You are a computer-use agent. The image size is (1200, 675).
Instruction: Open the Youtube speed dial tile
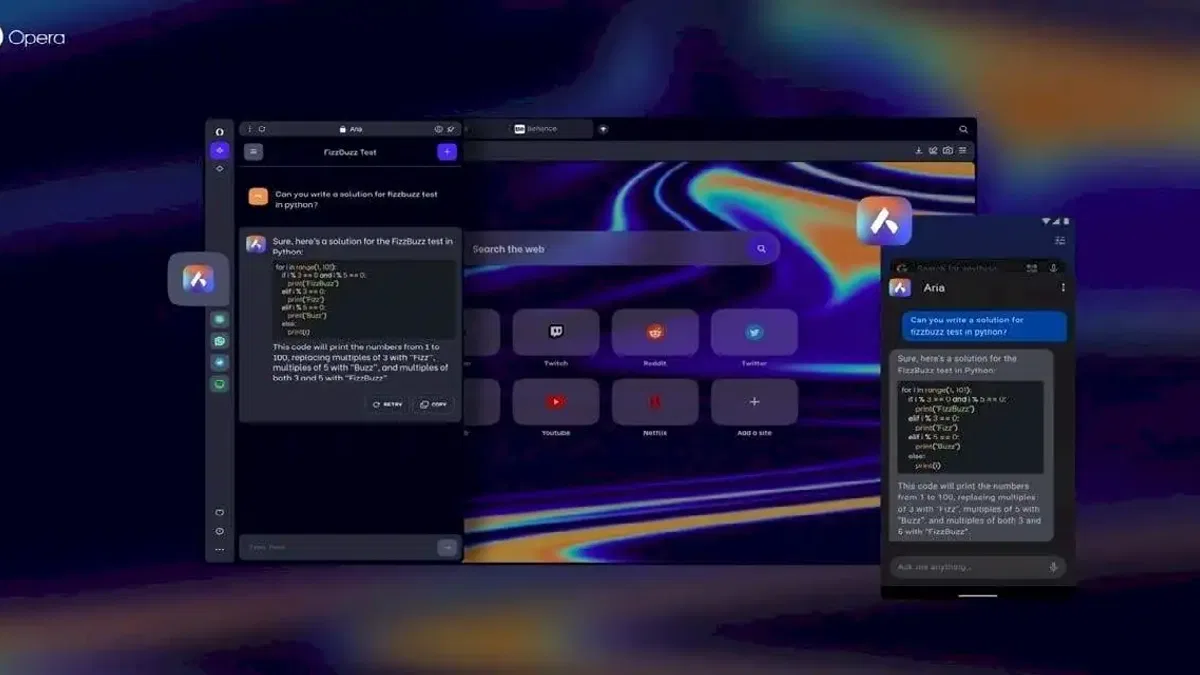point(555,402)
